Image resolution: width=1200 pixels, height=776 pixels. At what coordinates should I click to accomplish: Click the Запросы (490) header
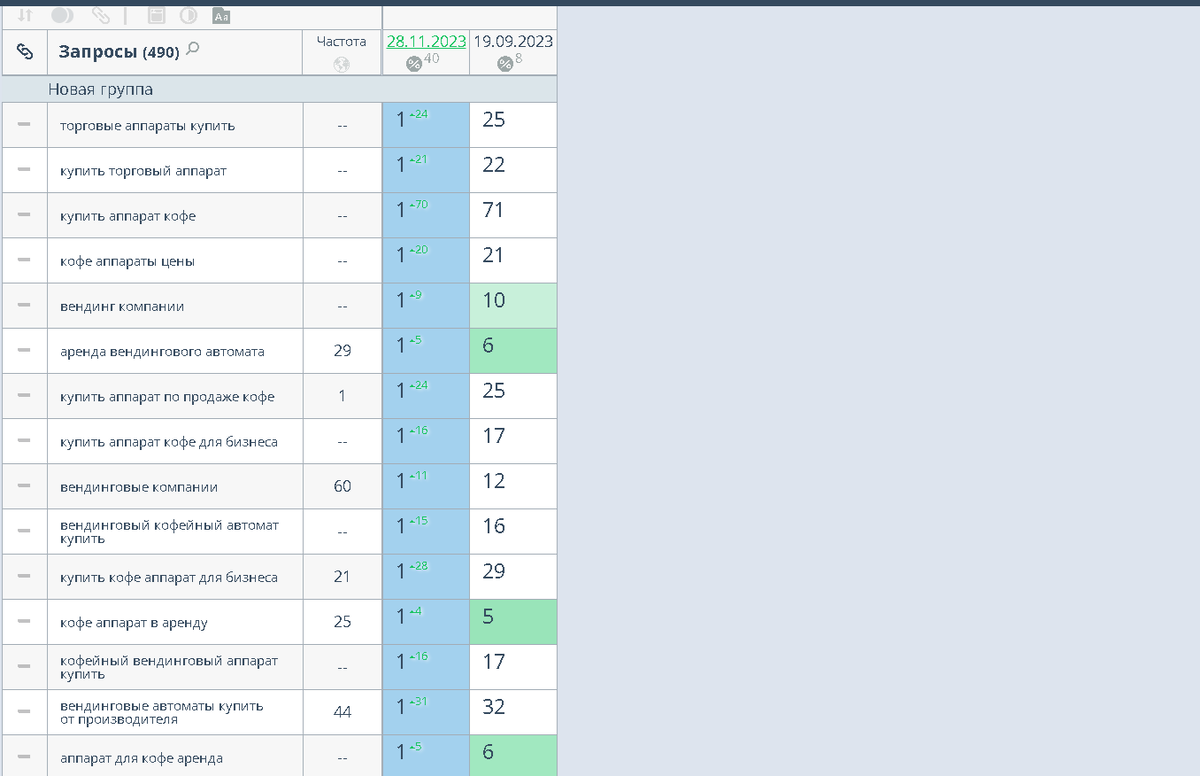pos(119,52)
